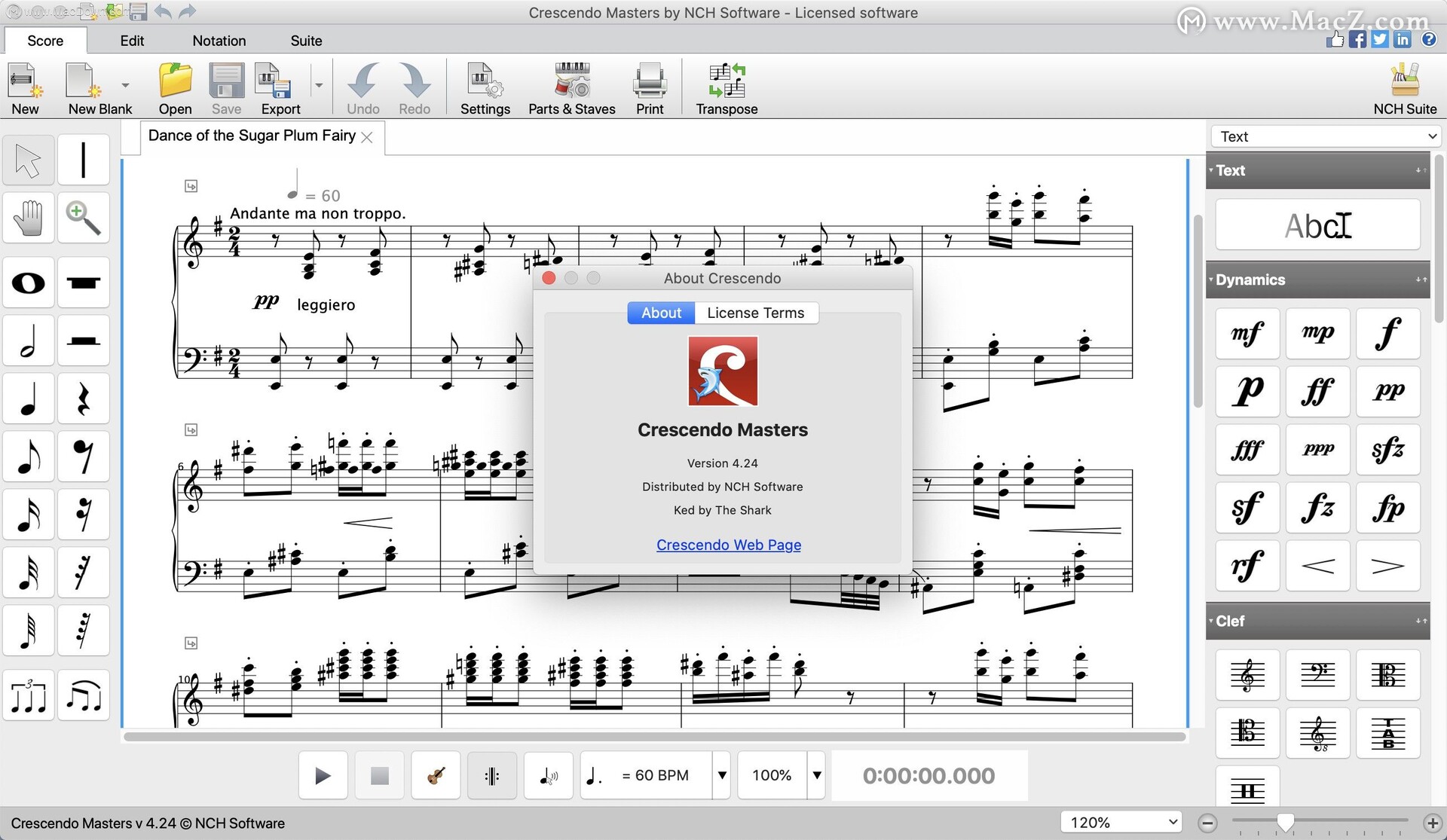Screen dimensions: 1447x840
Task: Select the zoom magnifier tool
Action: tap(83, 218)
